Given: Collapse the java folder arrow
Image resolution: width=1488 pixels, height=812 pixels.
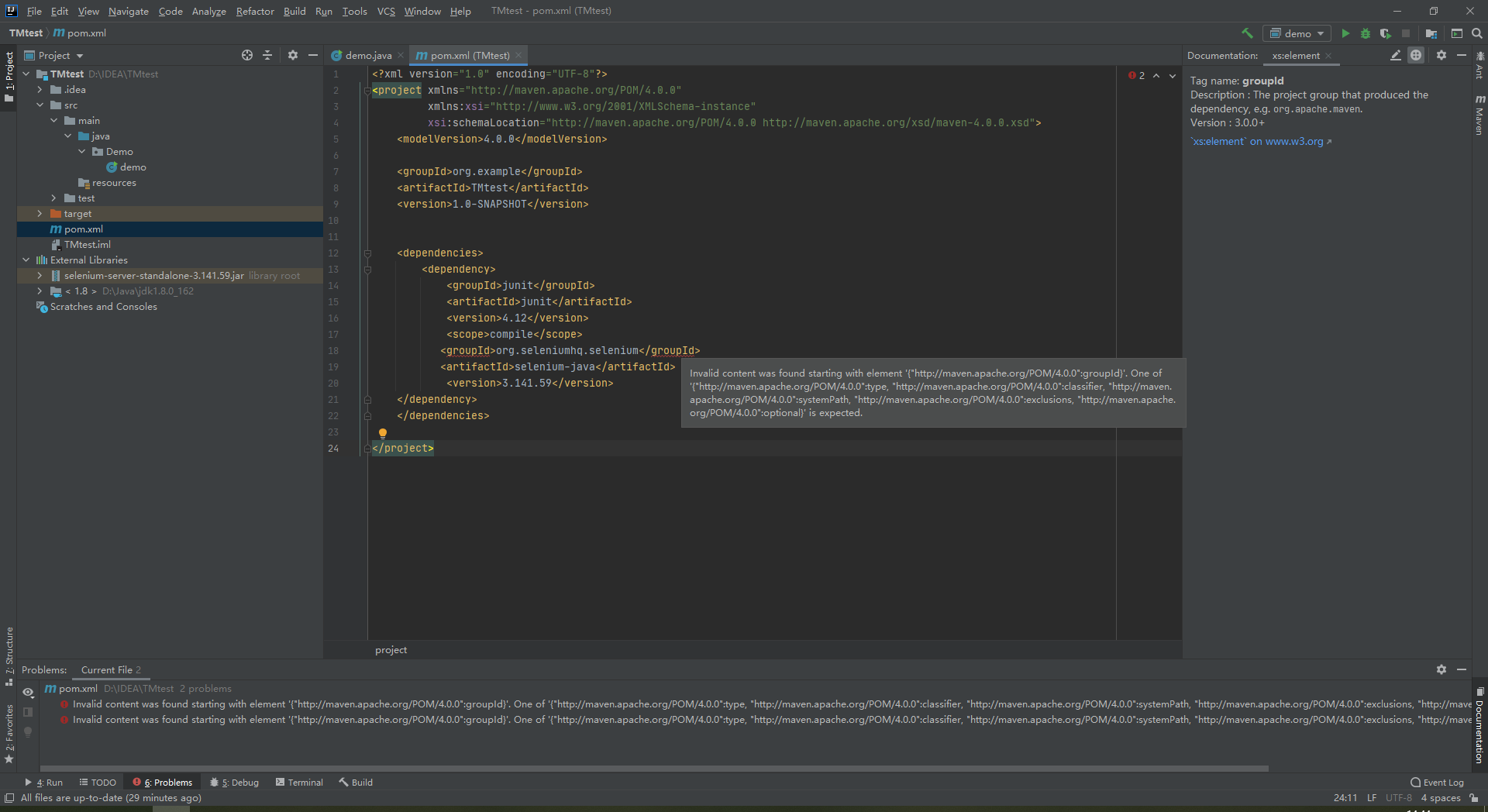Looking at the screenshot, I should [67, 136].
